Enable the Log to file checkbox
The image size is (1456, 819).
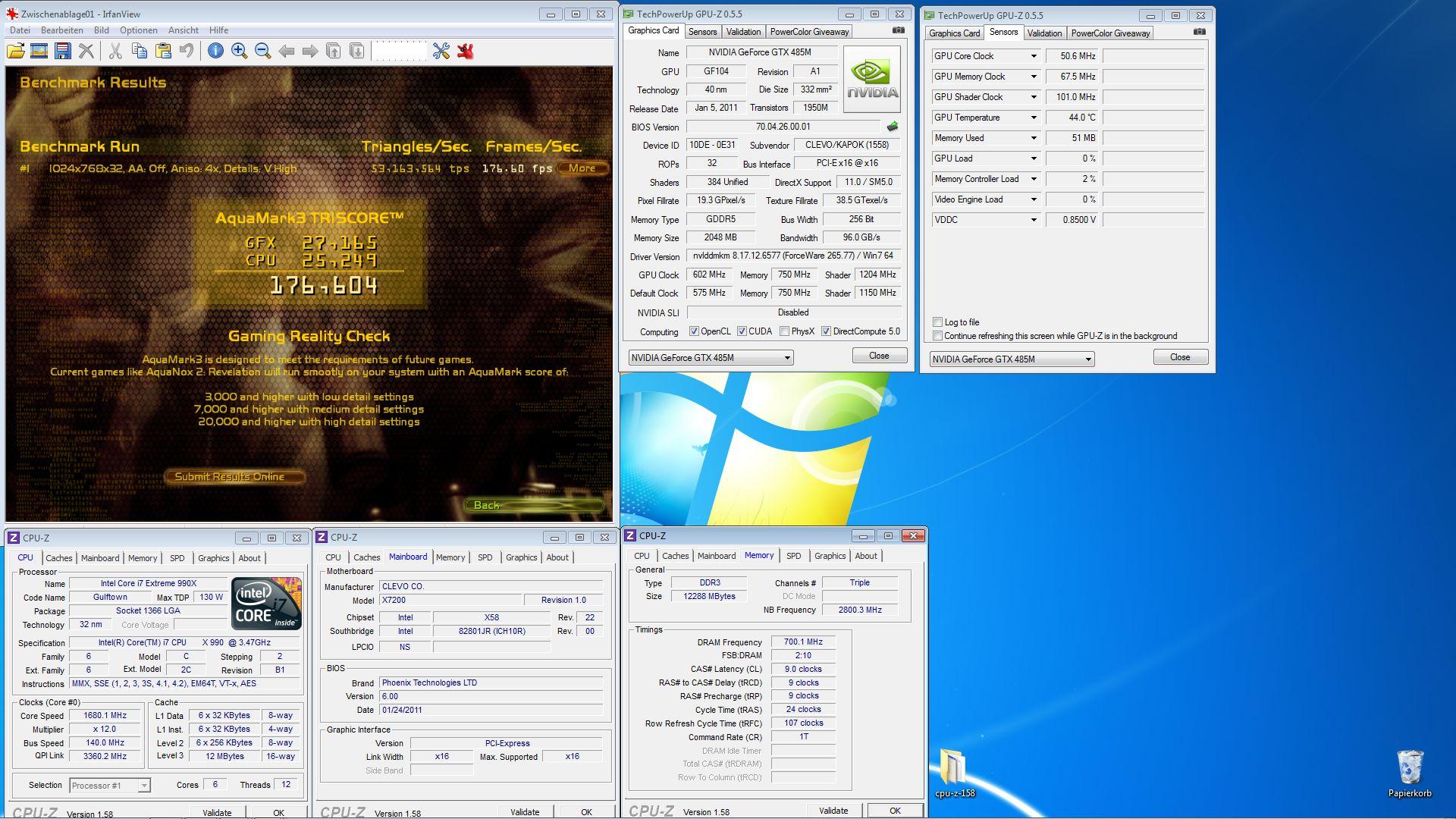(937, 322)
